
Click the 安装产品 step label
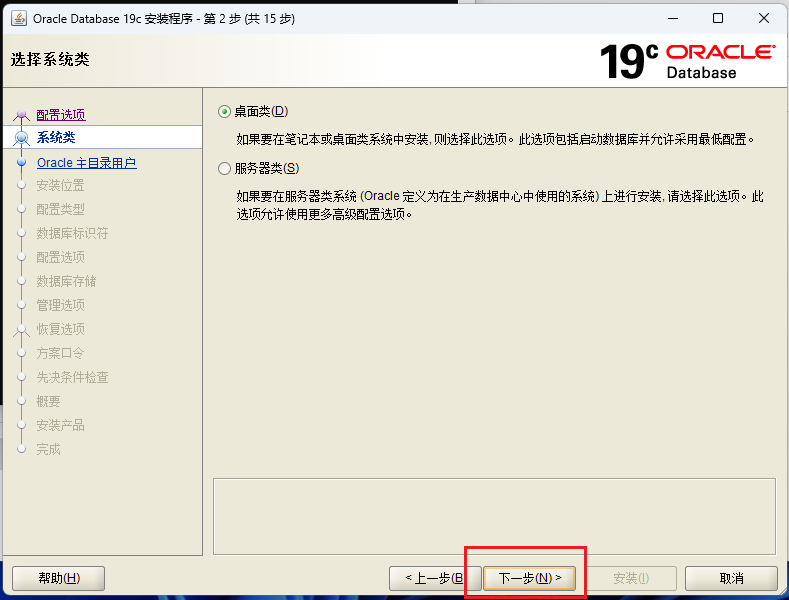coord(60,425)
